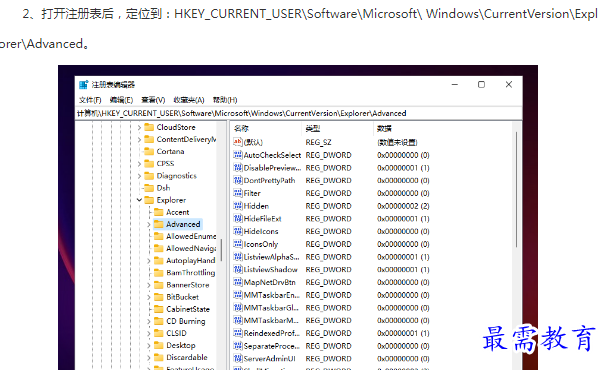
Task: Minimize the Registry Editor window
Action: coord(455,84)
